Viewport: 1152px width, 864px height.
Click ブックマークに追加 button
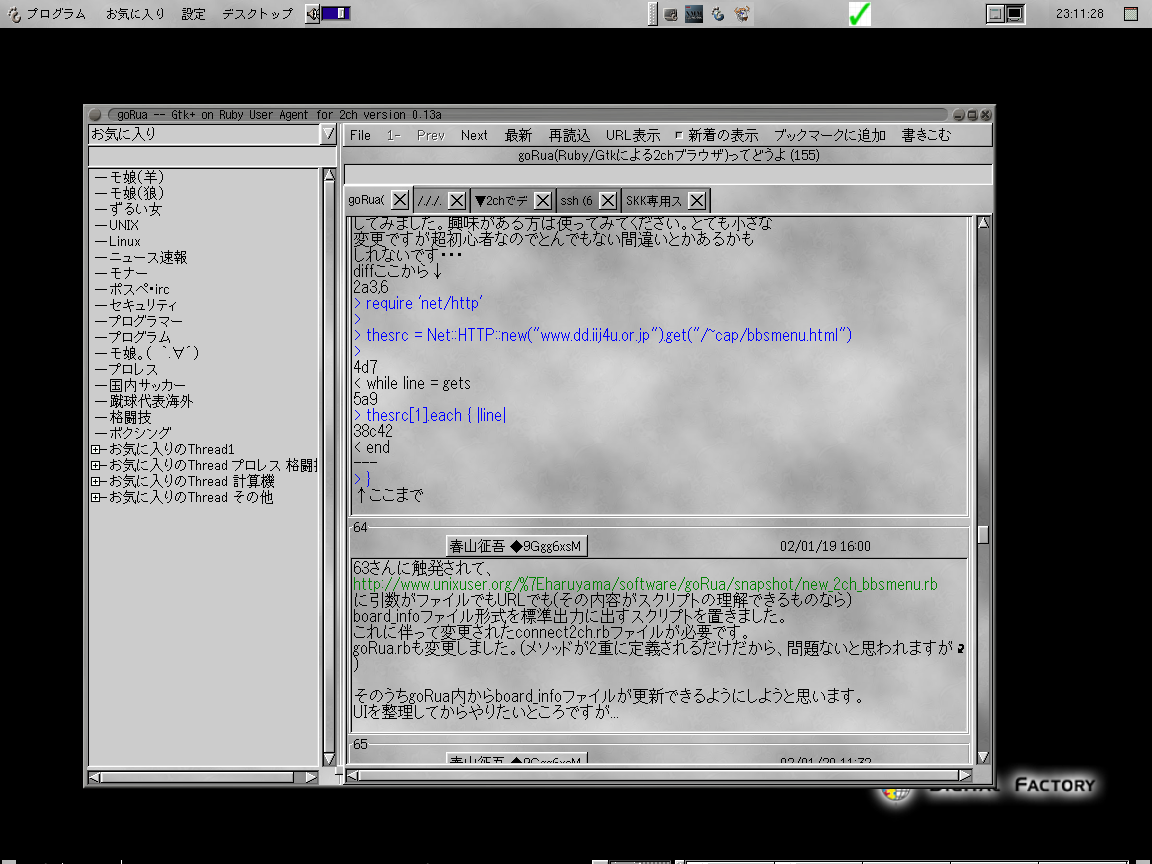click(829, 135)
